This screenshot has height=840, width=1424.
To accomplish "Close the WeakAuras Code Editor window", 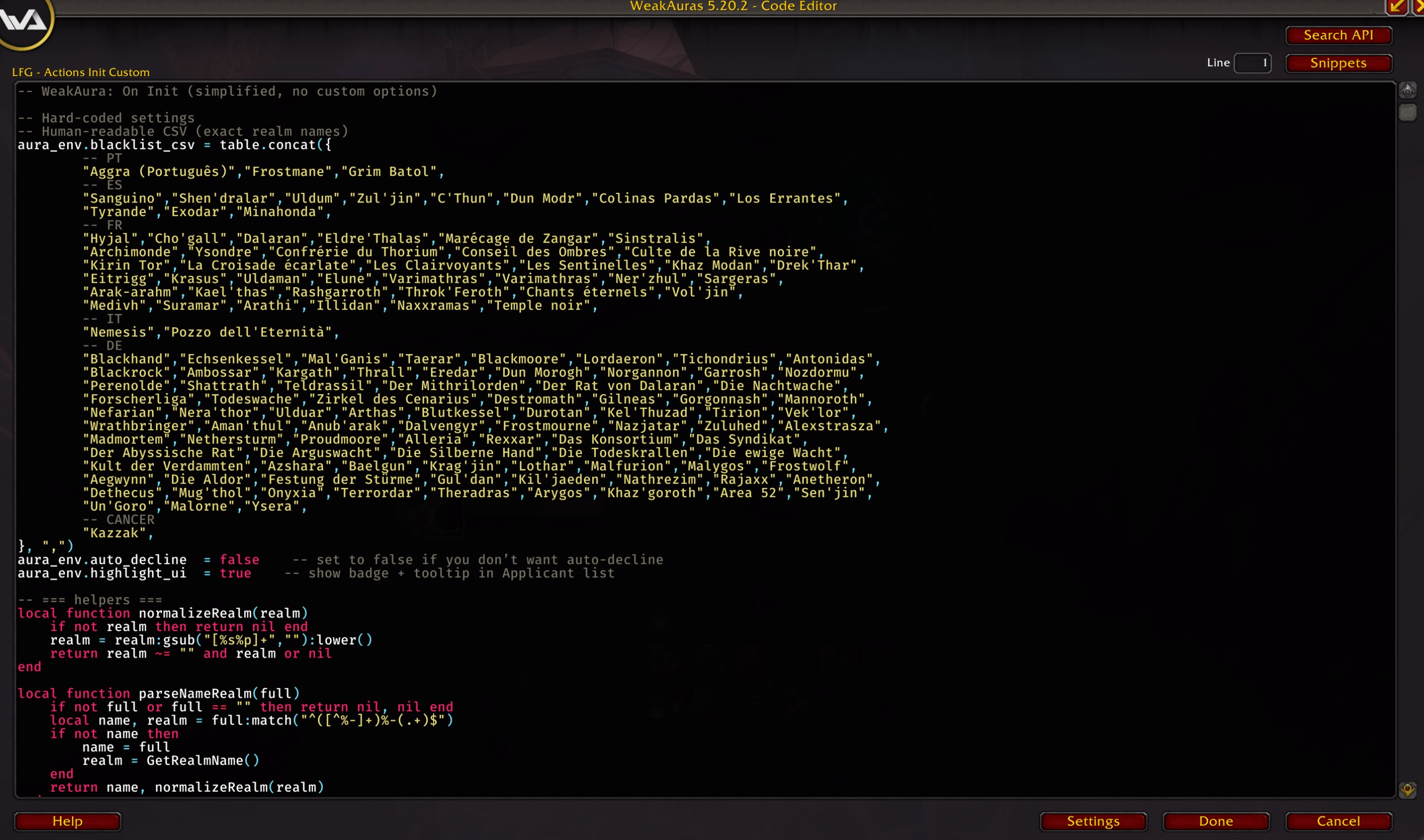I will 1419,7.
